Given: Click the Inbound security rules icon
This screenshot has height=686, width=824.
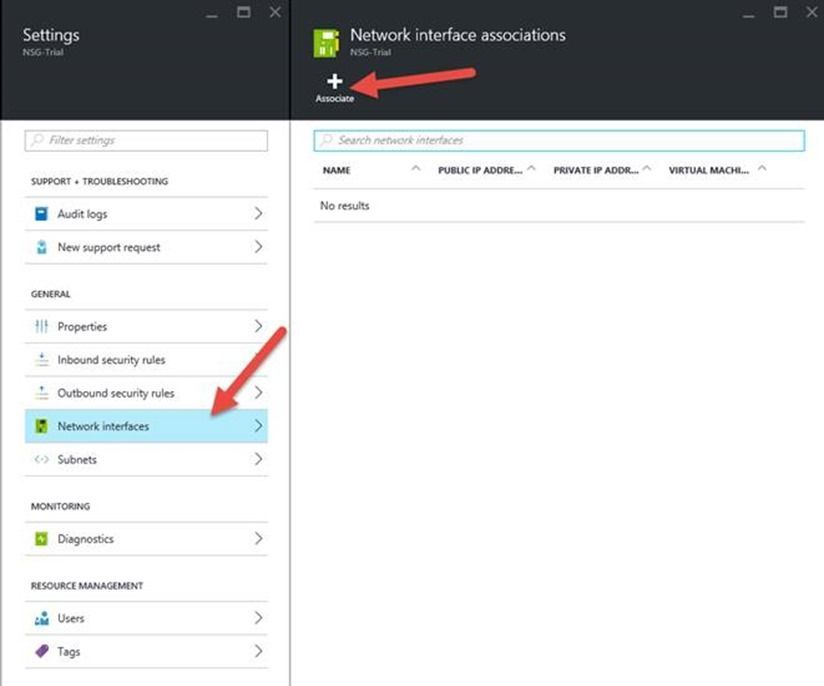Looking at the screenshot, I should pos(42,360).
